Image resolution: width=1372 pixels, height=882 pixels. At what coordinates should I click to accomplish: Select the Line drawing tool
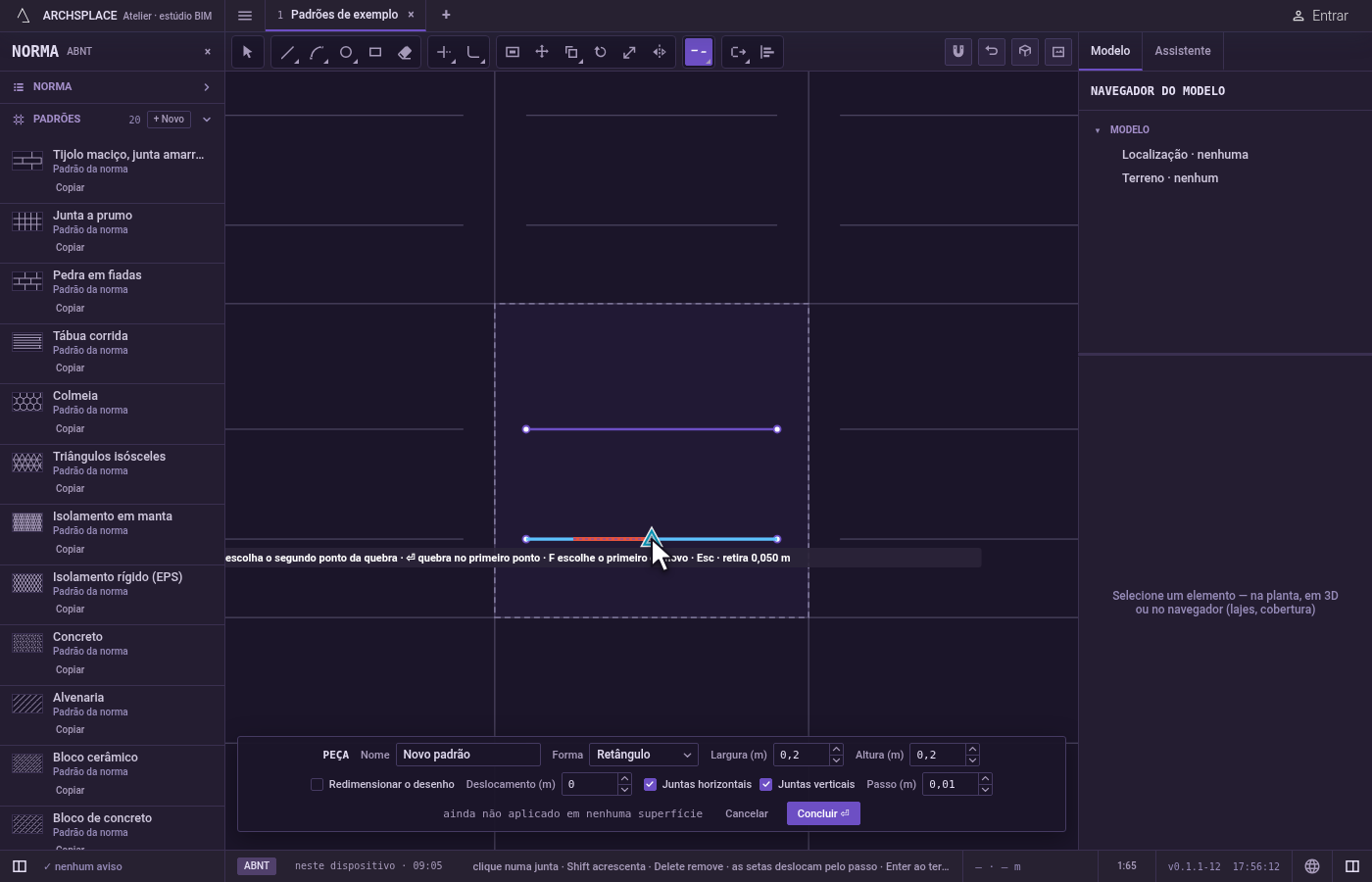click(x=287, y=52)
